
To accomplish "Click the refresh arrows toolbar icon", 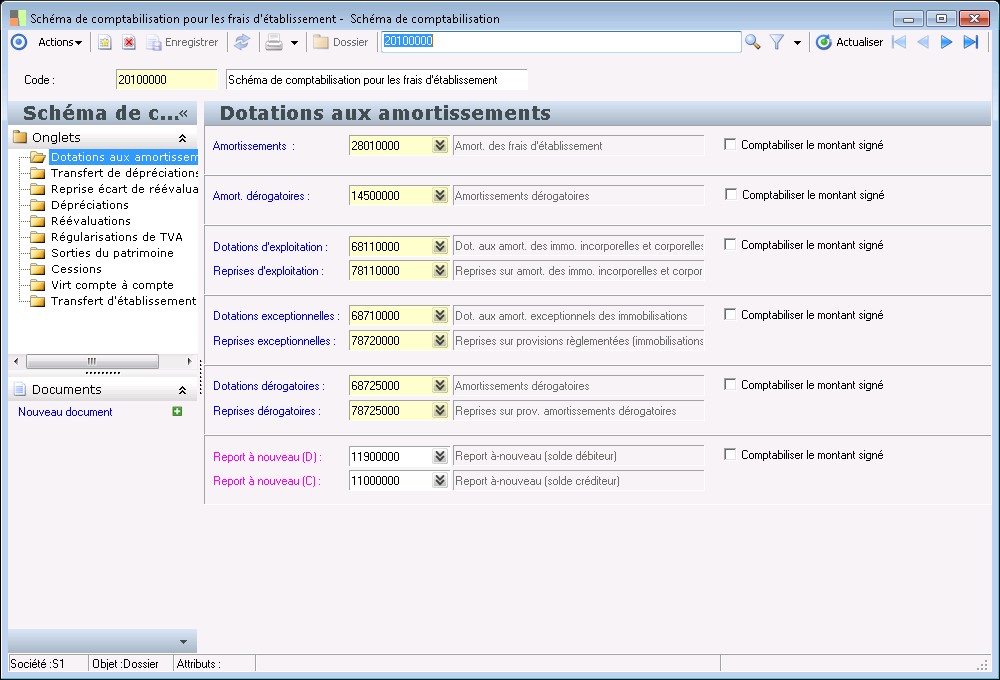I will [x=242, y=42].
